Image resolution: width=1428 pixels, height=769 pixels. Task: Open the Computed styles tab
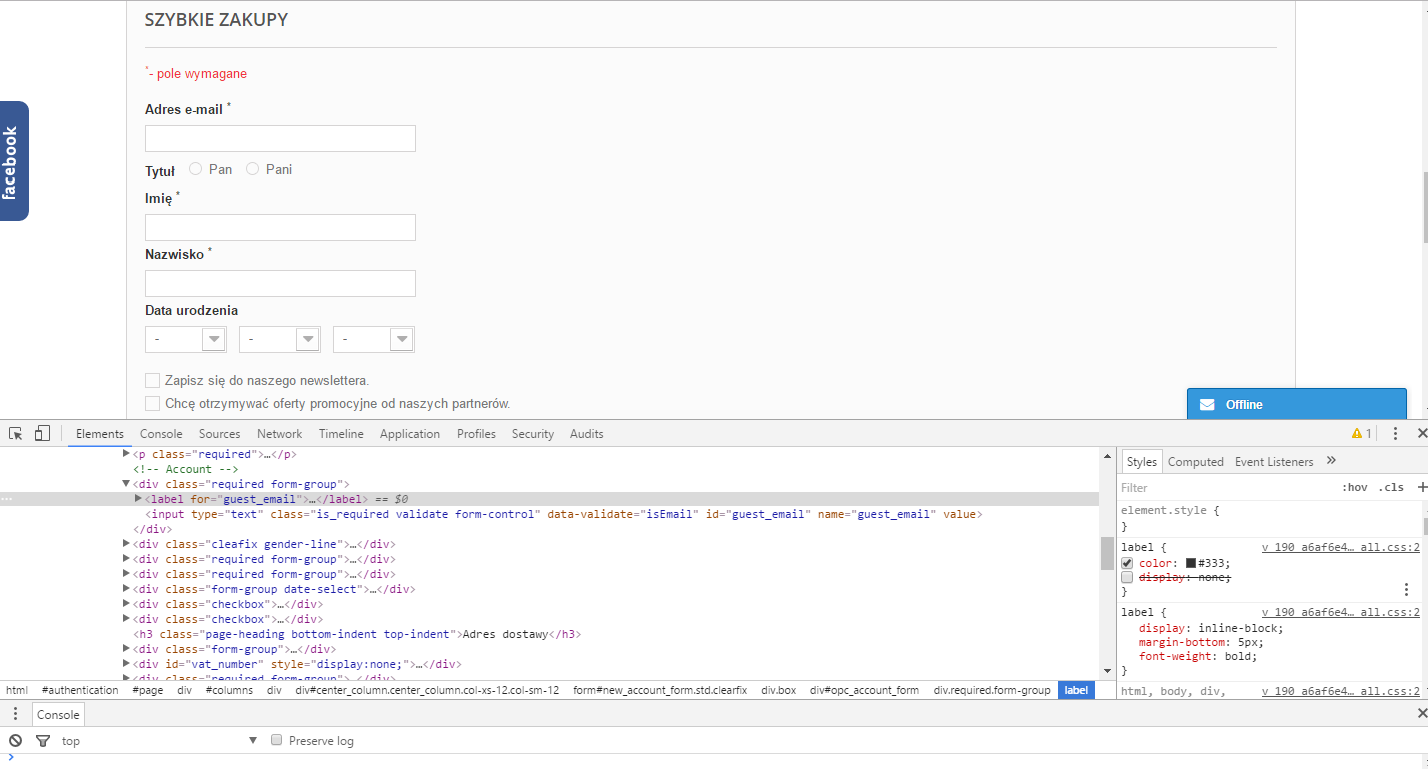(1195, 462)
